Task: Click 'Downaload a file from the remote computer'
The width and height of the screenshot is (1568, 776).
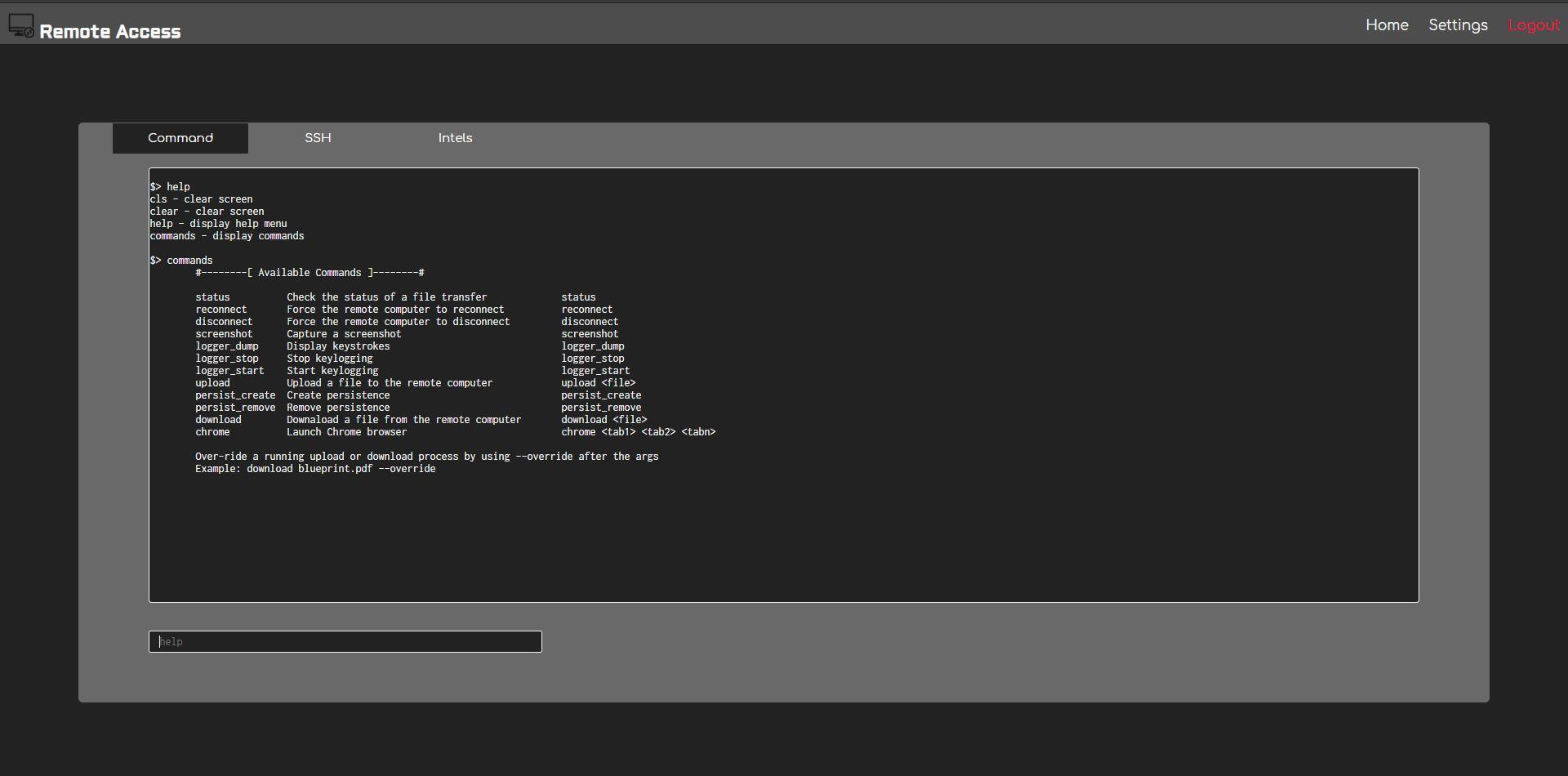Action: 403,420
